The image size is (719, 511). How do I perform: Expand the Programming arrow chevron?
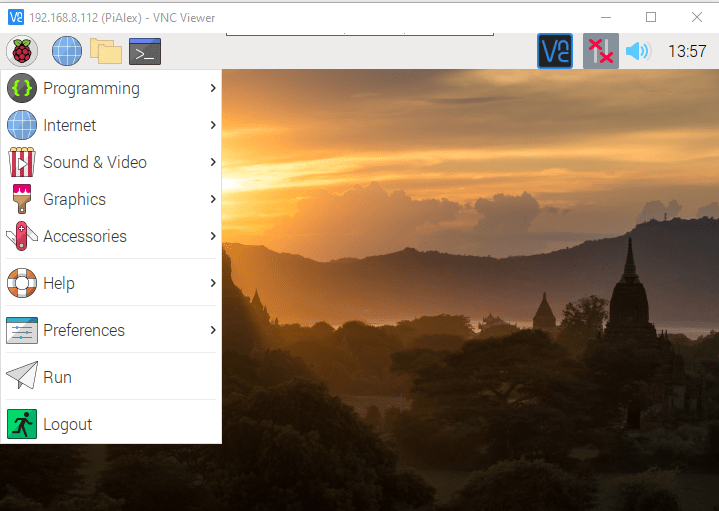(213, 88)
